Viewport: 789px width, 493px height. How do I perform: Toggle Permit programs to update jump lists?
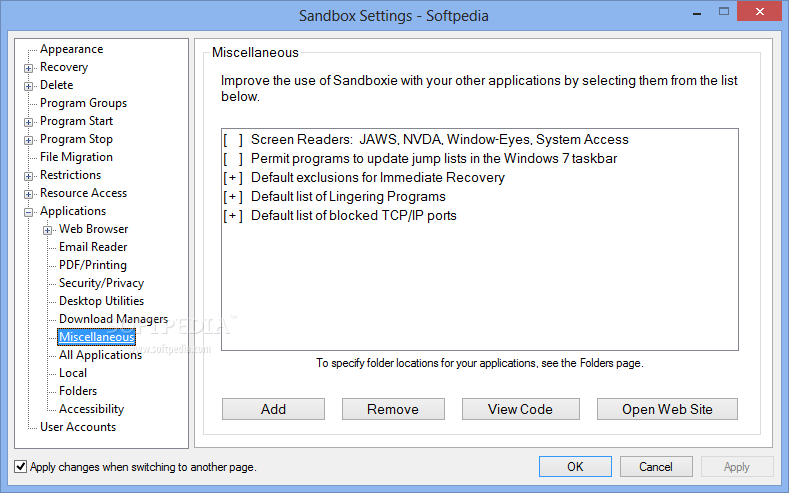point(233,159)
